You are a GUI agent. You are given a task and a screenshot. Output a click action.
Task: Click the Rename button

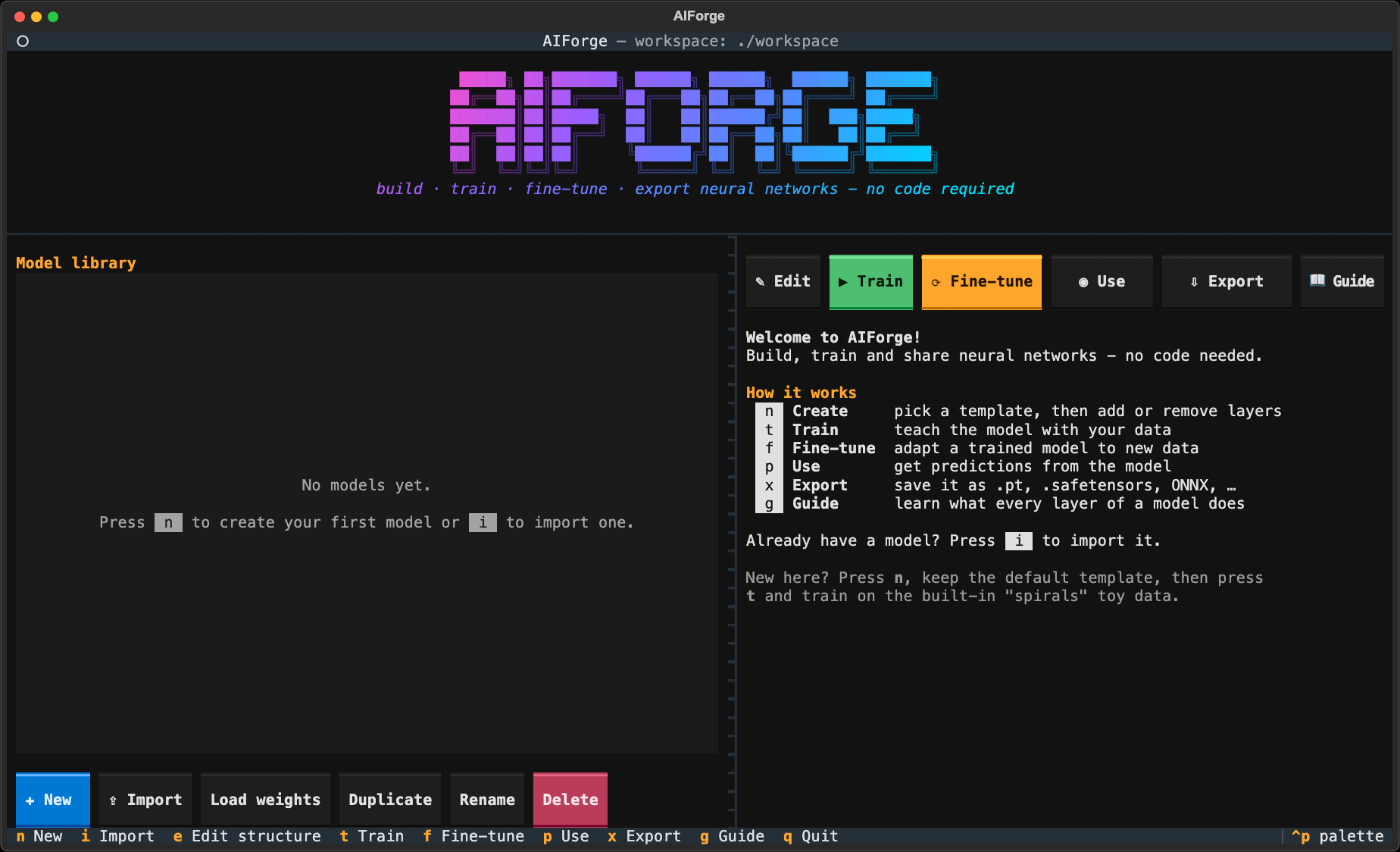point(487,800)
